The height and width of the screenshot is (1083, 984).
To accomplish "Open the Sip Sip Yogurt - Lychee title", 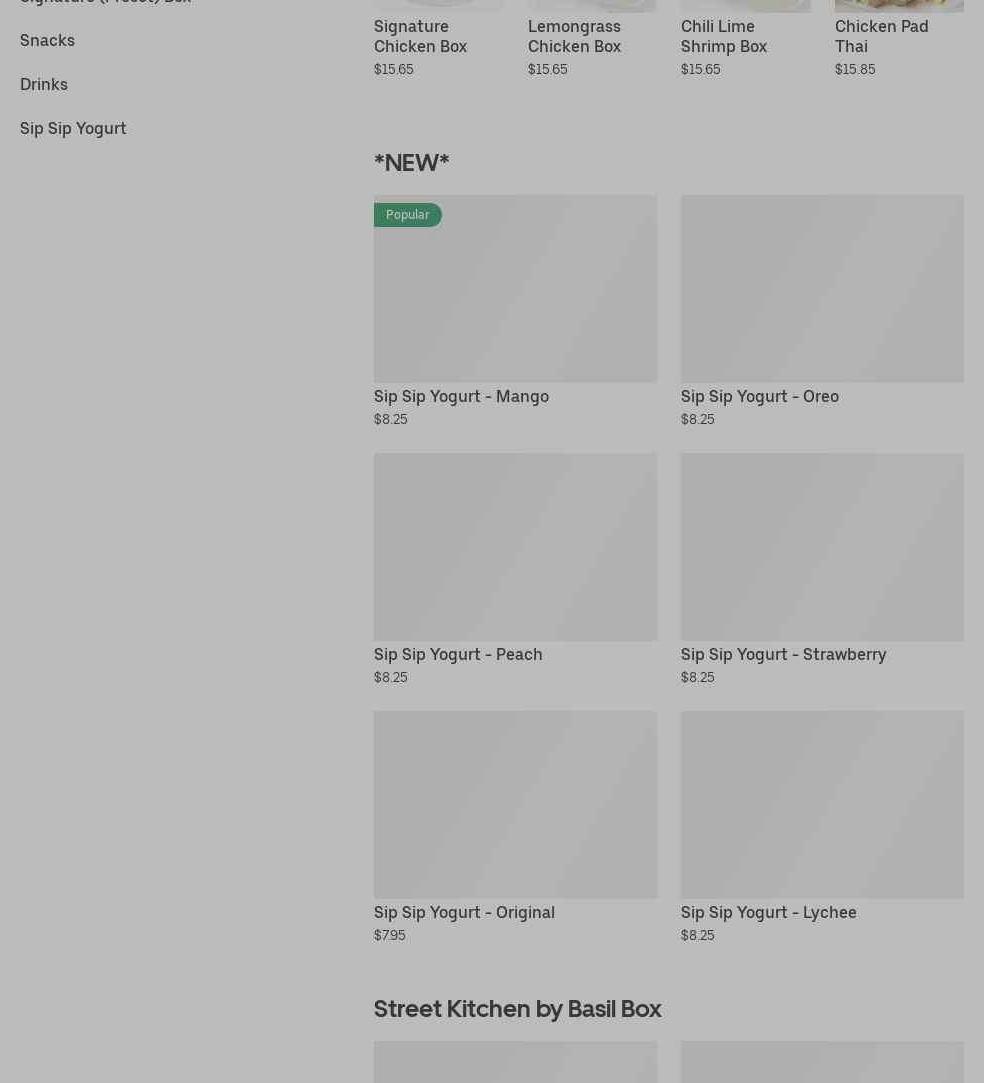I will pos(768,913).
